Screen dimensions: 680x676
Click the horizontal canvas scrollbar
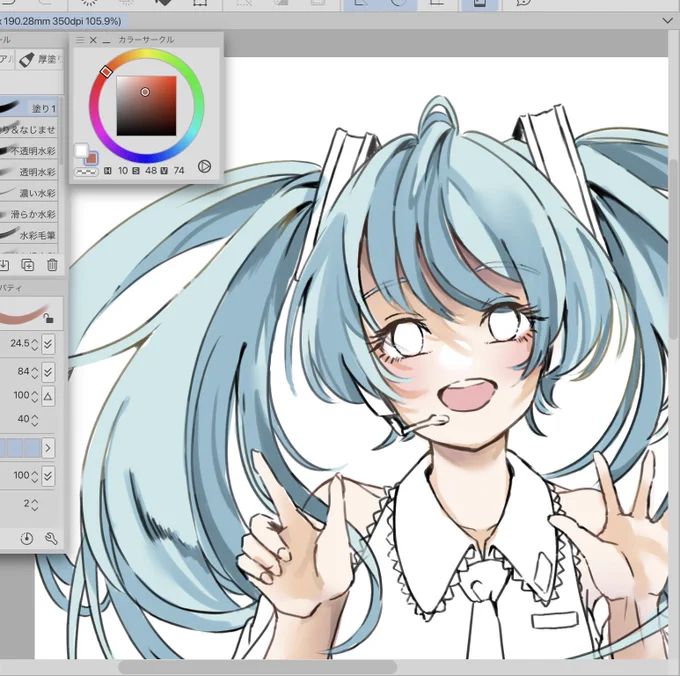pyautogui.click(x=258, y=667)
